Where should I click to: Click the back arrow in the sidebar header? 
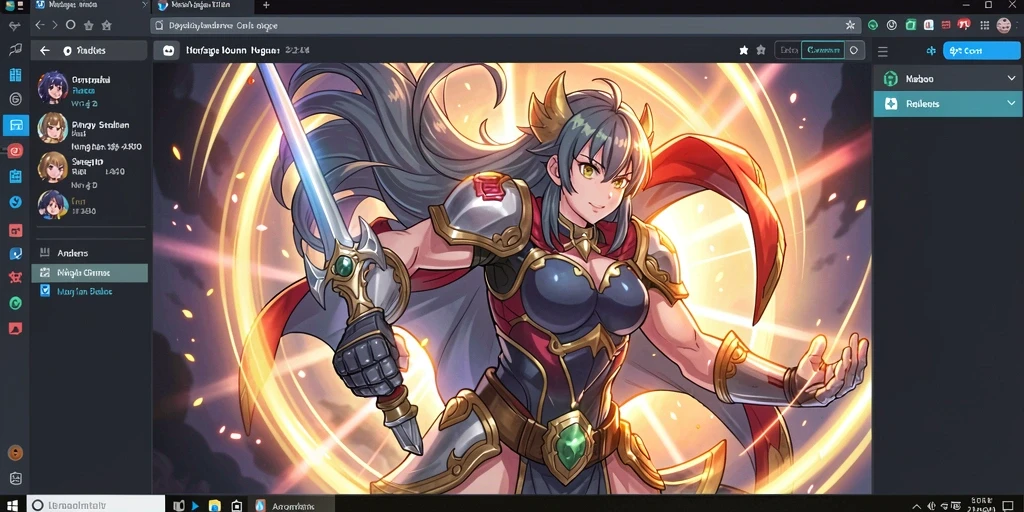(x=44, y=50)
